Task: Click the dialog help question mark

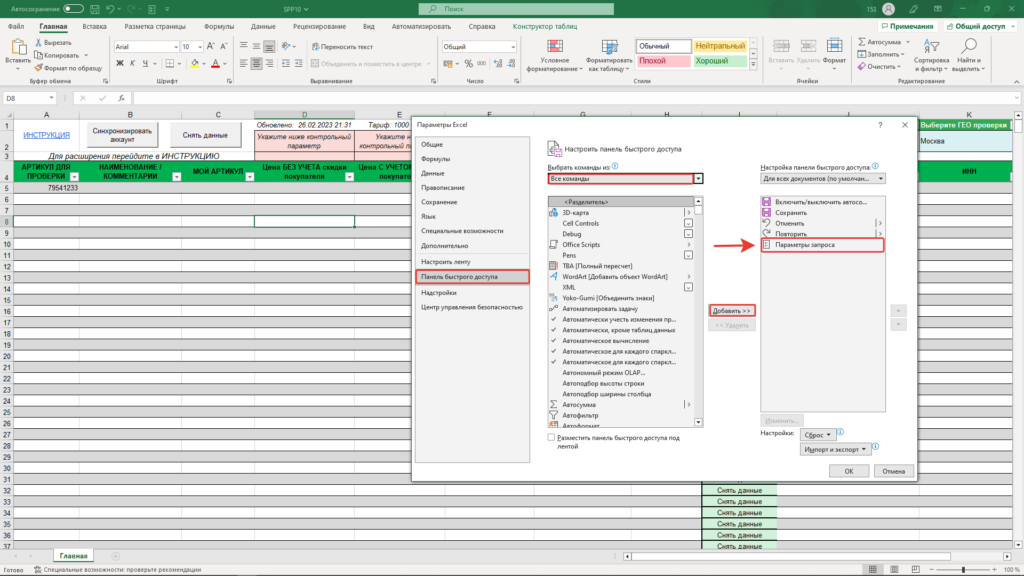Action: pos(880,125)
